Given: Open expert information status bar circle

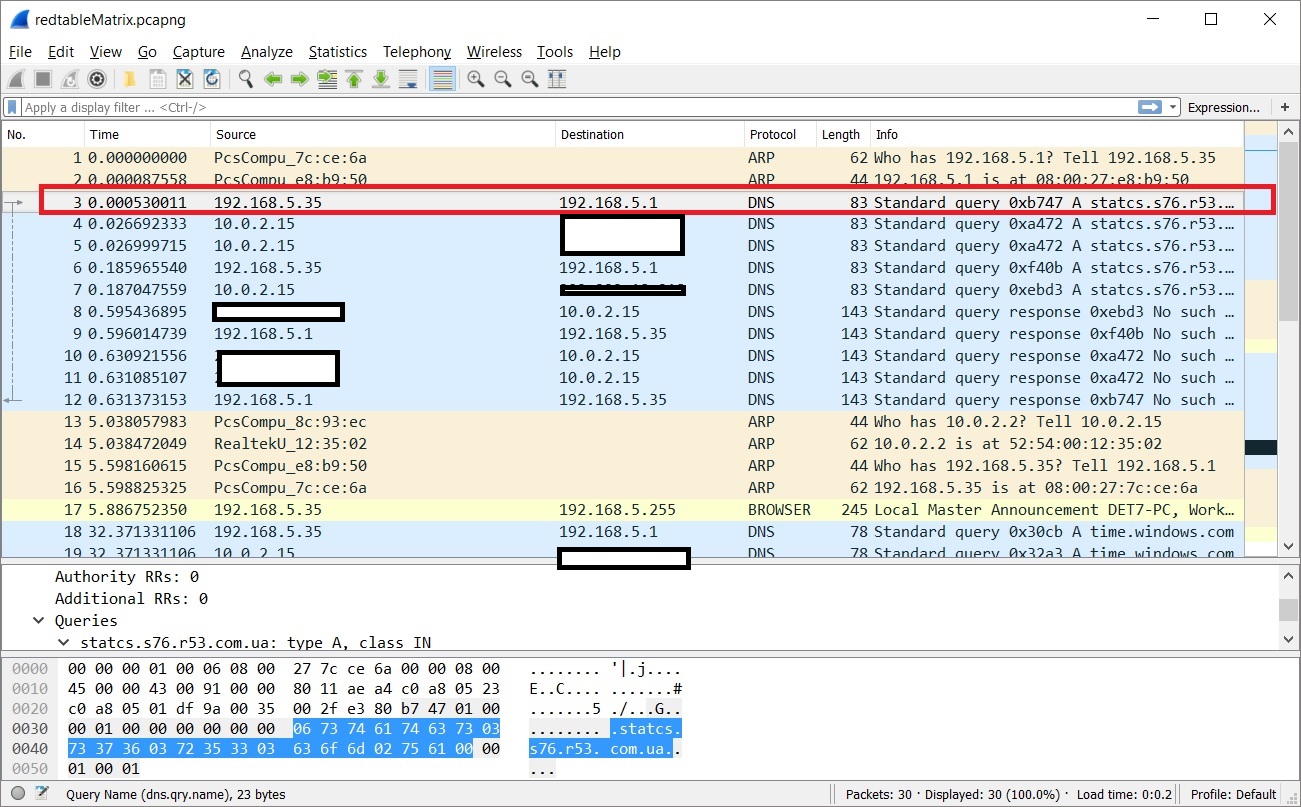Looking at the screenshot, I should tap(17, 794).
